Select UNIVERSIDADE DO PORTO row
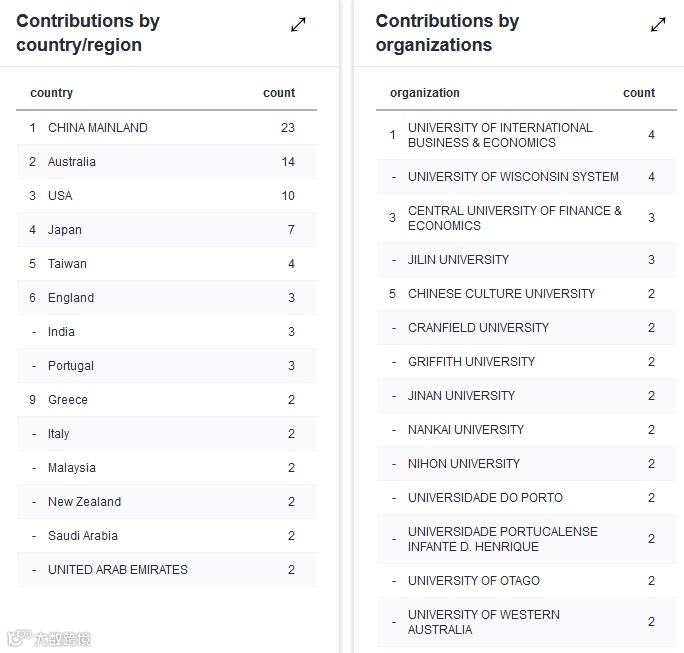The height and width of the screenshot is (653, 684). [485, 498]
